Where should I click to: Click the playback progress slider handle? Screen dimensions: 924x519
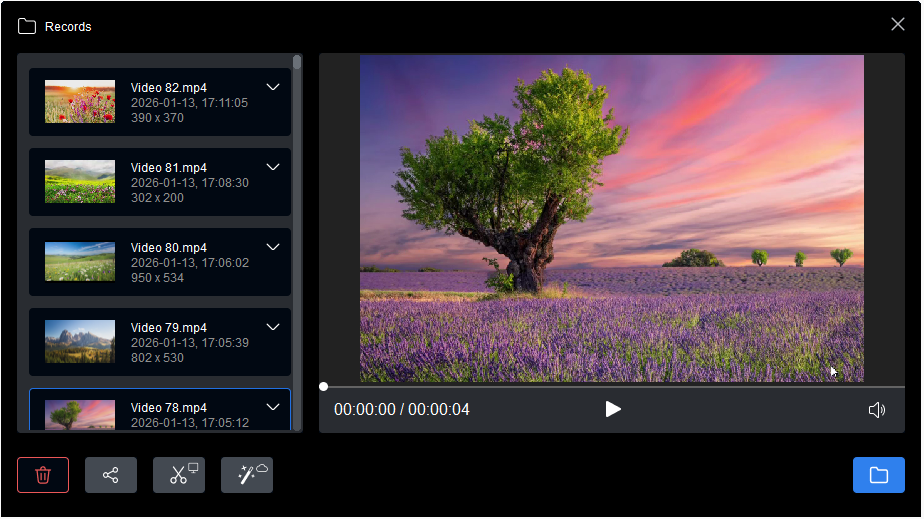pos(323,386)
